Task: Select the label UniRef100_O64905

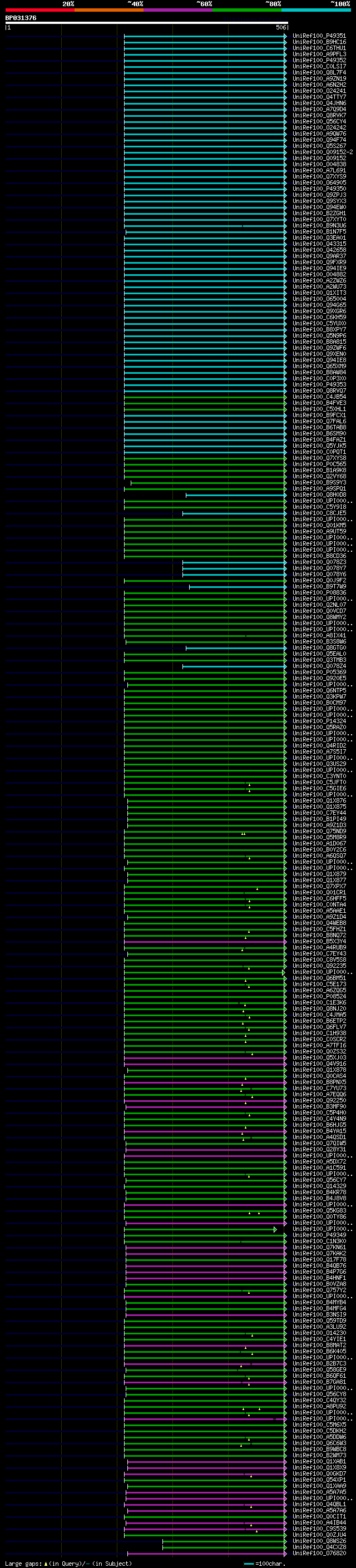Action: tap(319, 182)
